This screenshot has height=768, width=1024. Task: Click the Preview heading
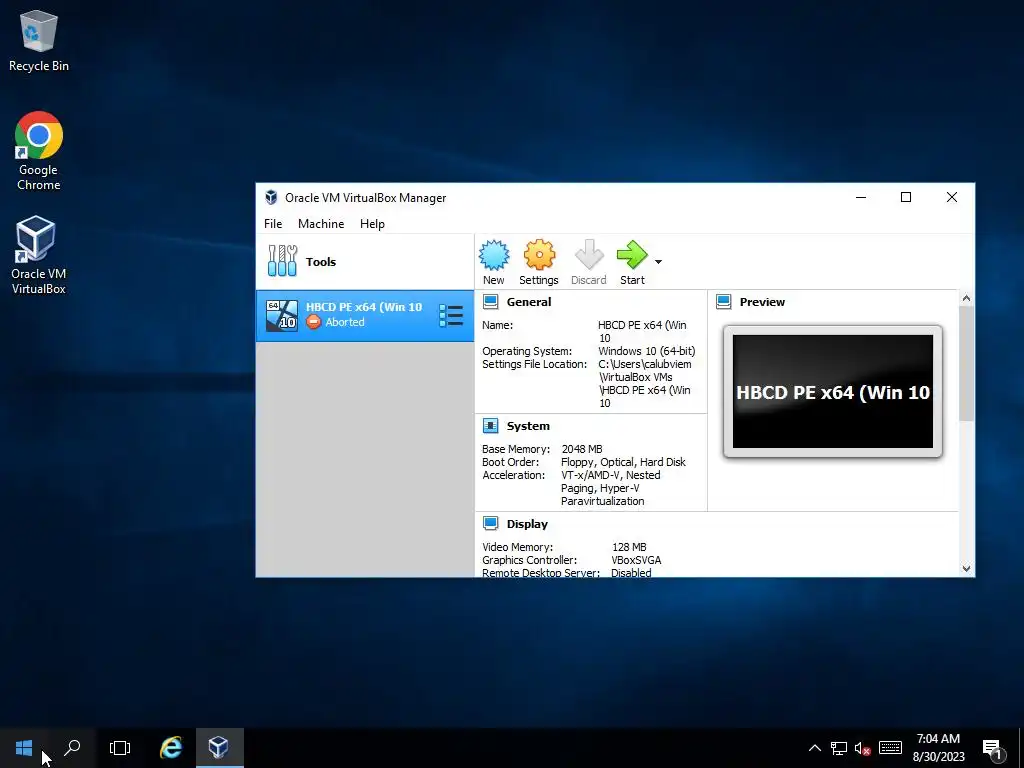click(x=762, y=302)
